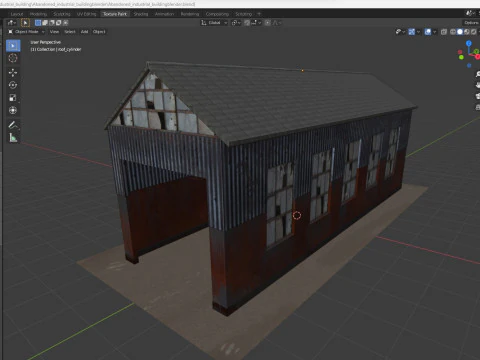Select the Texture Paint workspace tab
This screenshot has width=480, height=360.
click(115, 14)
